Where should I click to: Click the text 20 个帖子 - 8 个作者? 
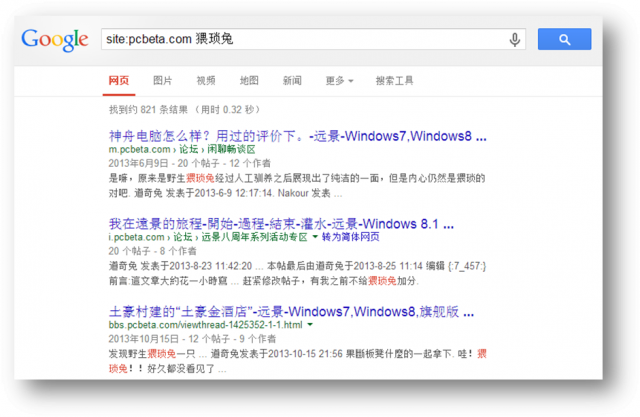click(152, 251)
